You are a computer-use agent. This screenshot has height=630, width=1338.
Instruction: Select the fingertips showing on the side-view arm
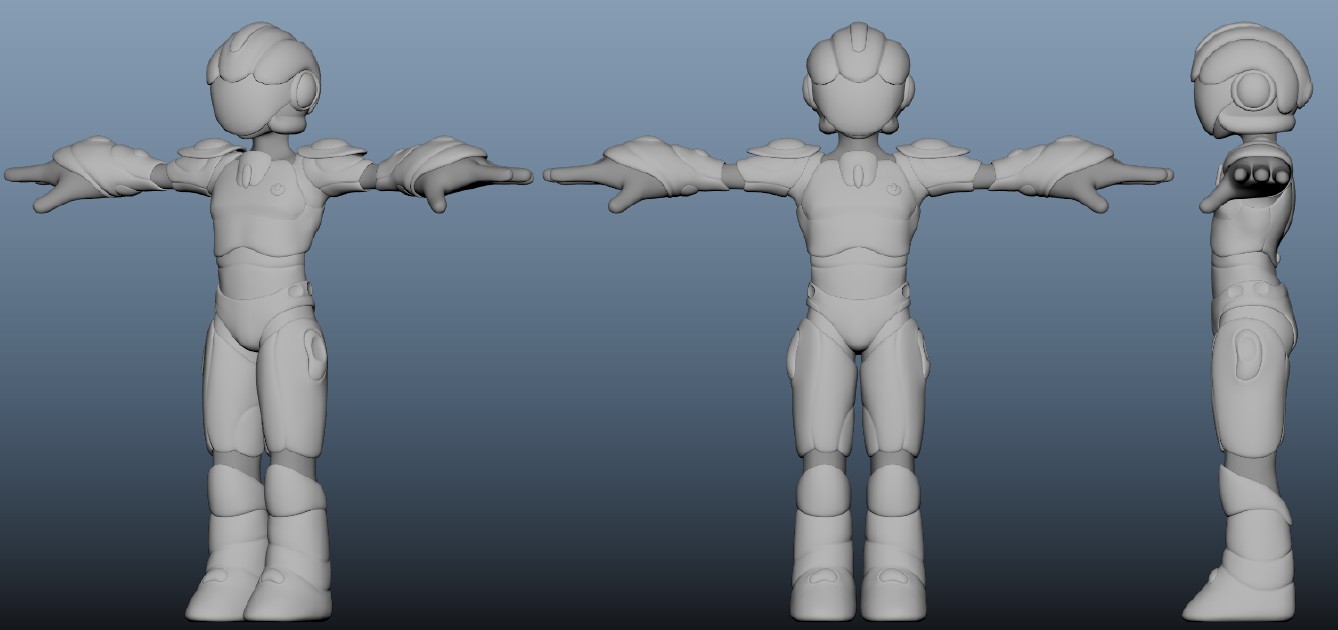point(1262,176)
